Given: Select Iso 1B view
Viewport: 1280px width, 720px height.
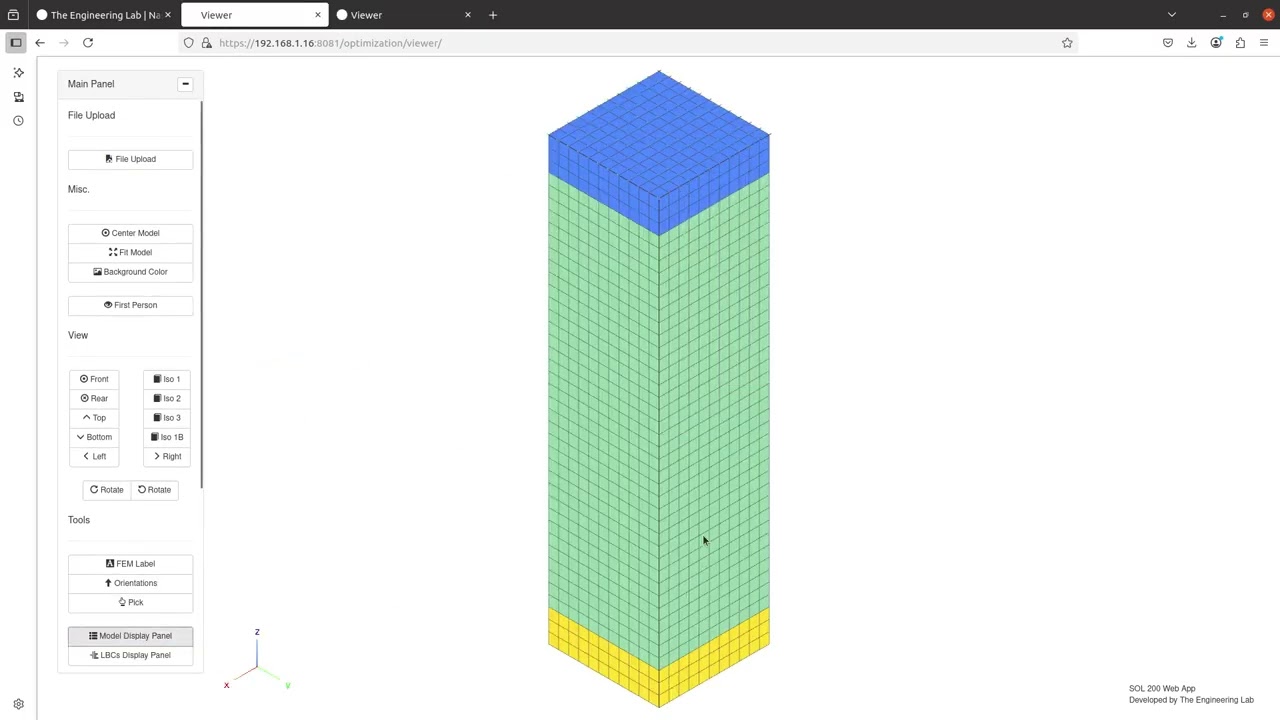Looking at the screenshot, I should (x=167, y=437).
